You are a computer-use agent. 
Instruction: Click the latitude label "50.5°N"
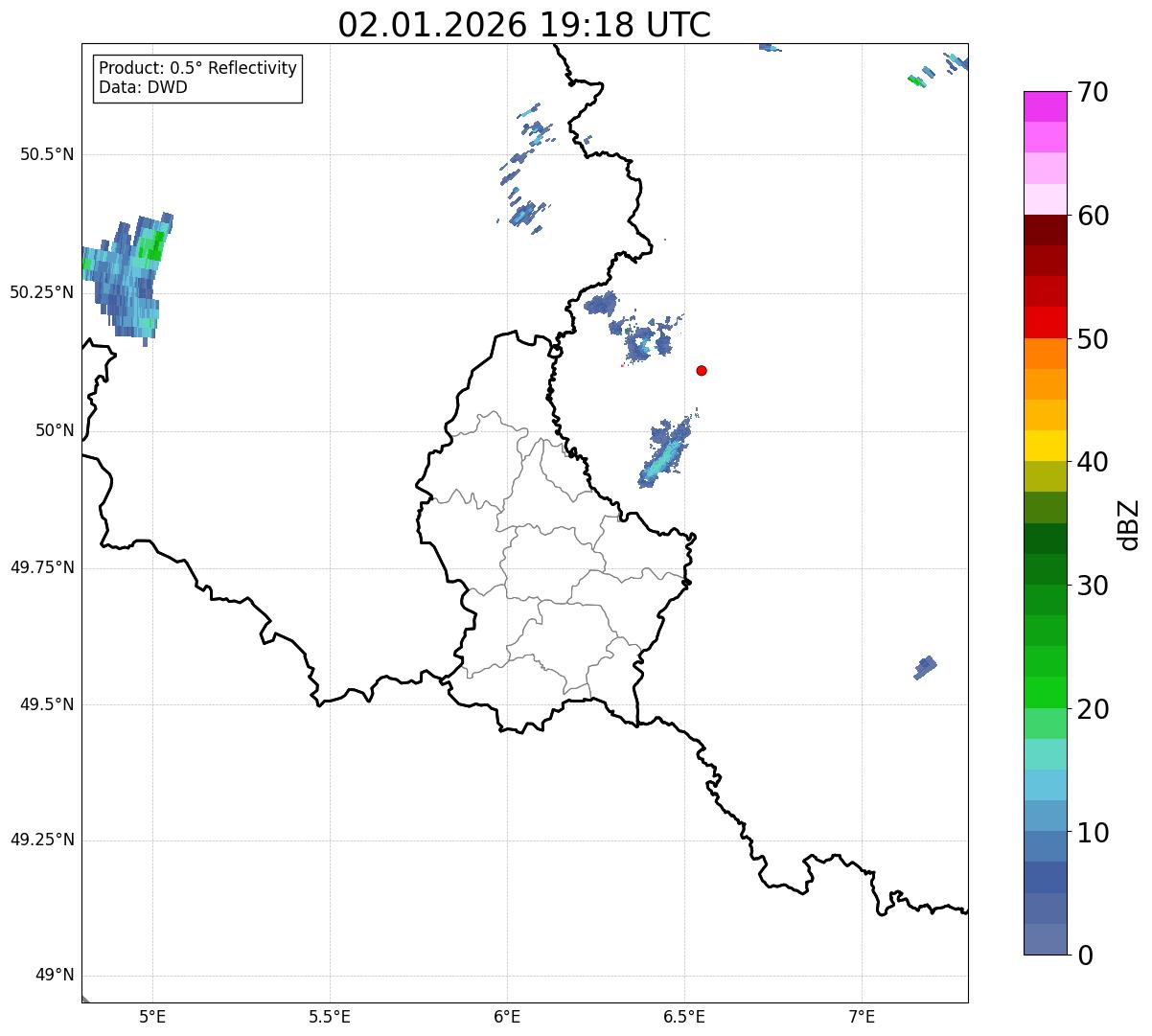pos(46,154)
